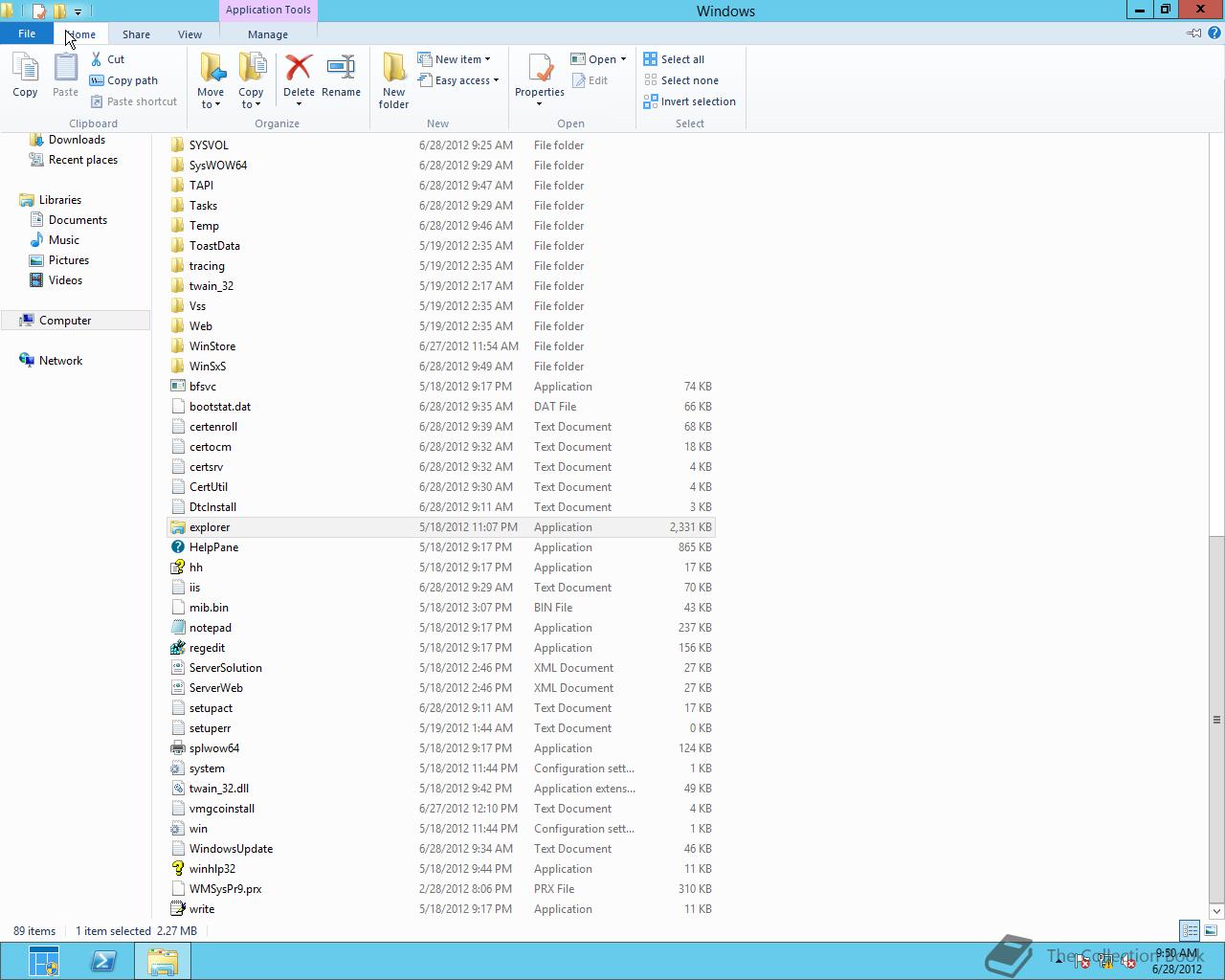The width and height of the screenshot is (1225, 980).
Task: Click Copy path in the ribbon
Action: pyautogui.click(x=123, y=80)
